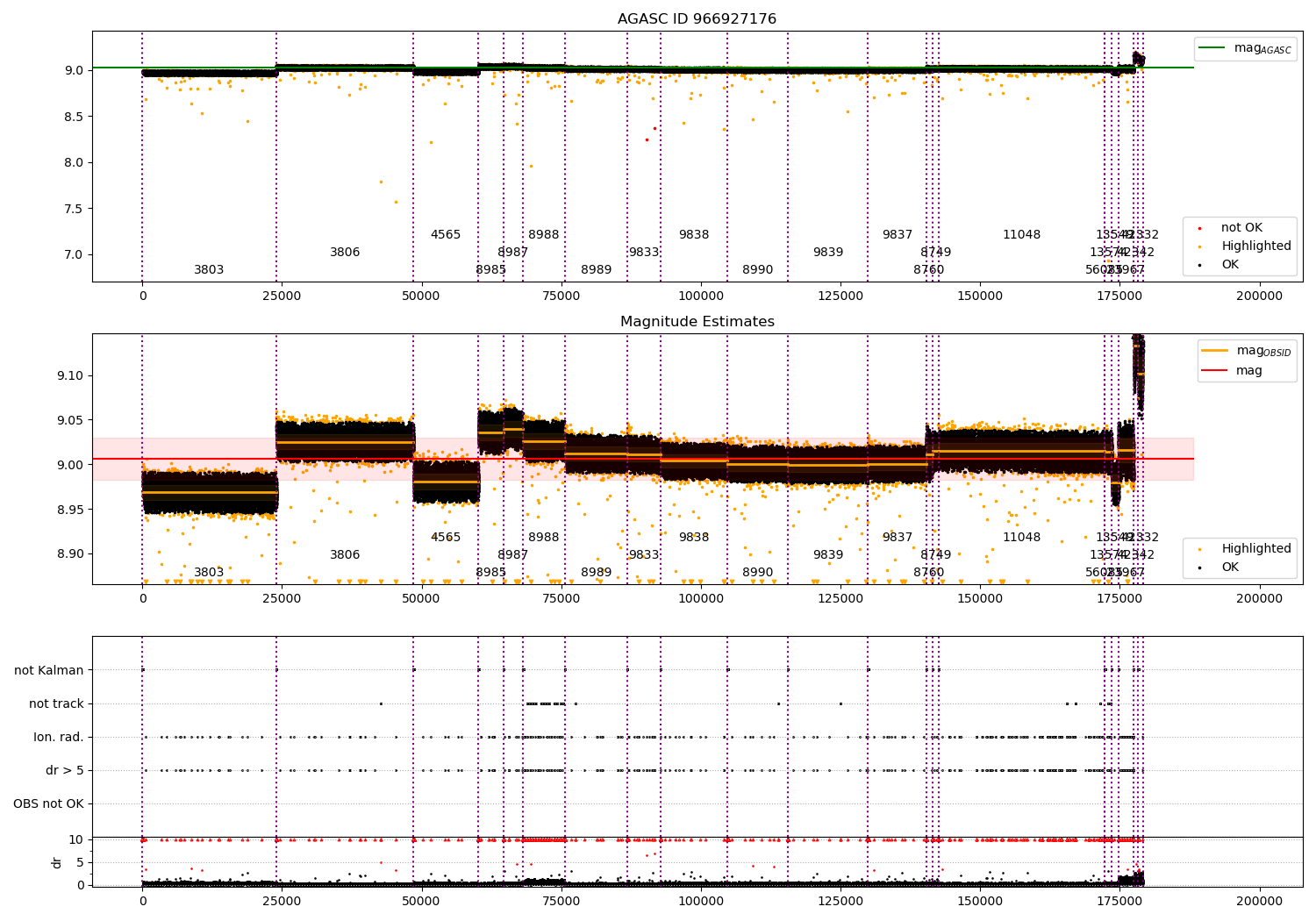Click the 8.95 y-axis tick label
Viewport: 1316px width, 921px height.
tap(70, 510)
